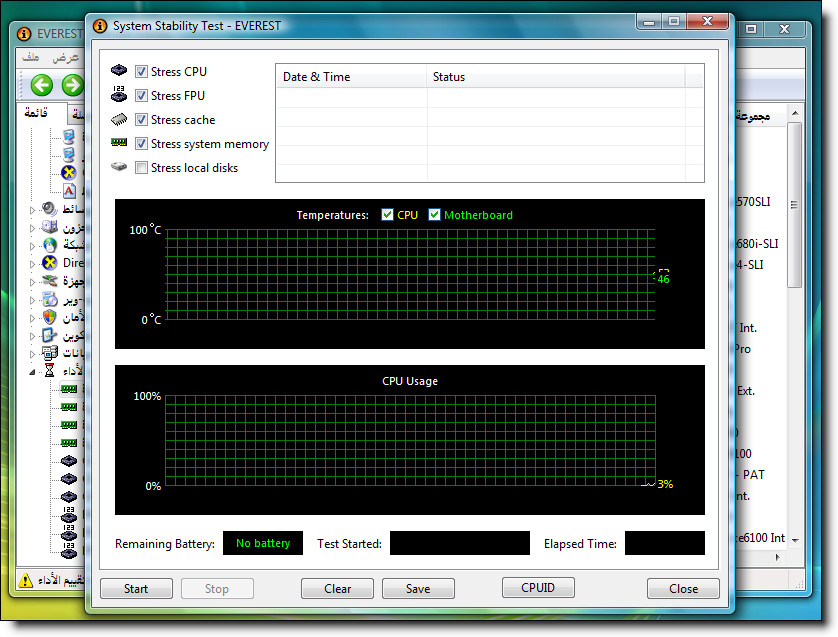Screen dimensions: 838x637
Task: Click the Stress CPU chip icon
Action: click(x=119, y=71)
